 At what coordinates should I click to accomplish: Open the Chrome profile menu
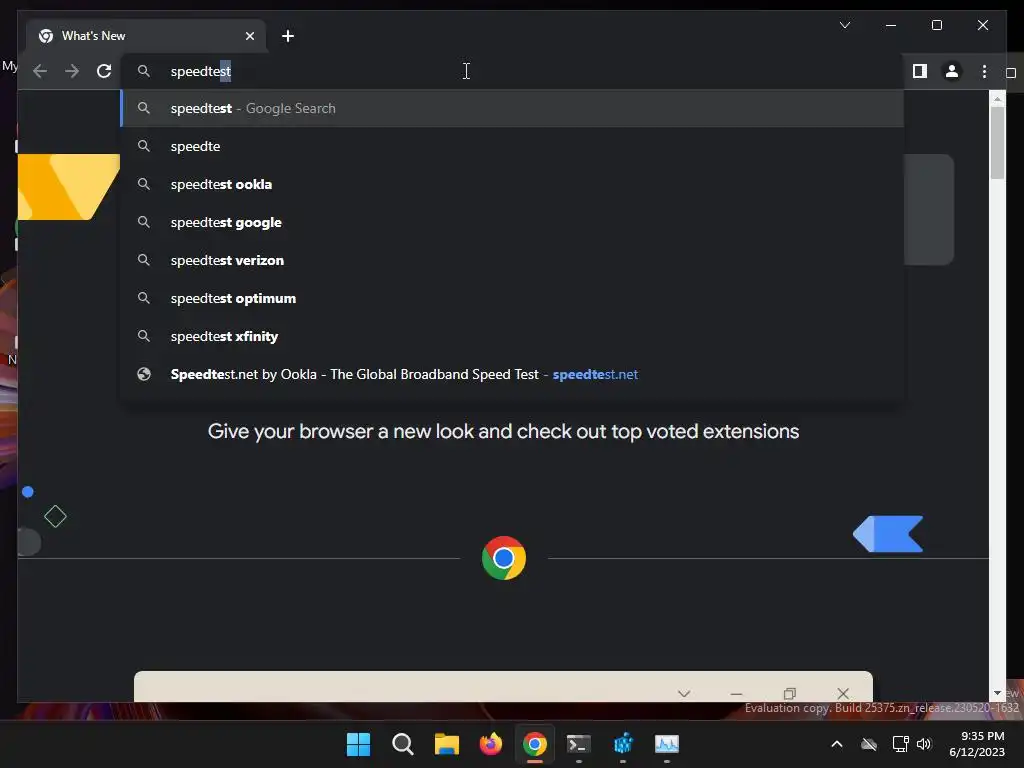(952, 71)
